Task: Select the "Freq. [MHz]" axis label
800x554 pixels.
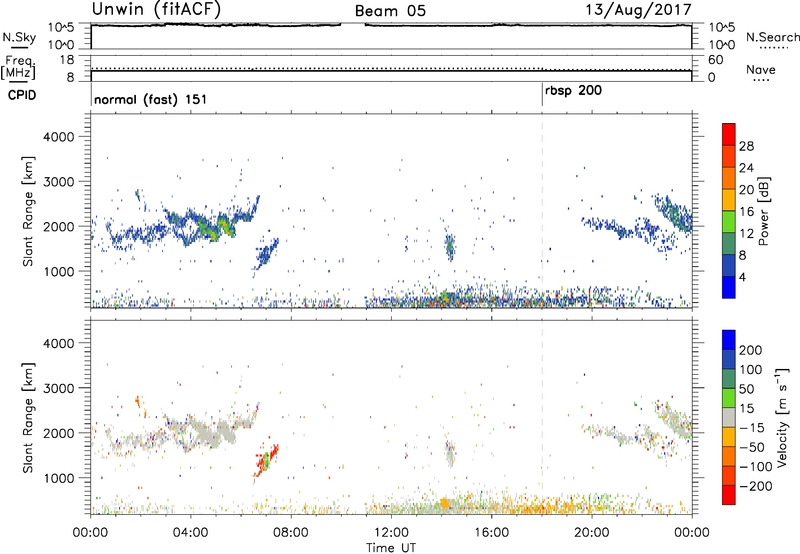Action: click(19, 67)
